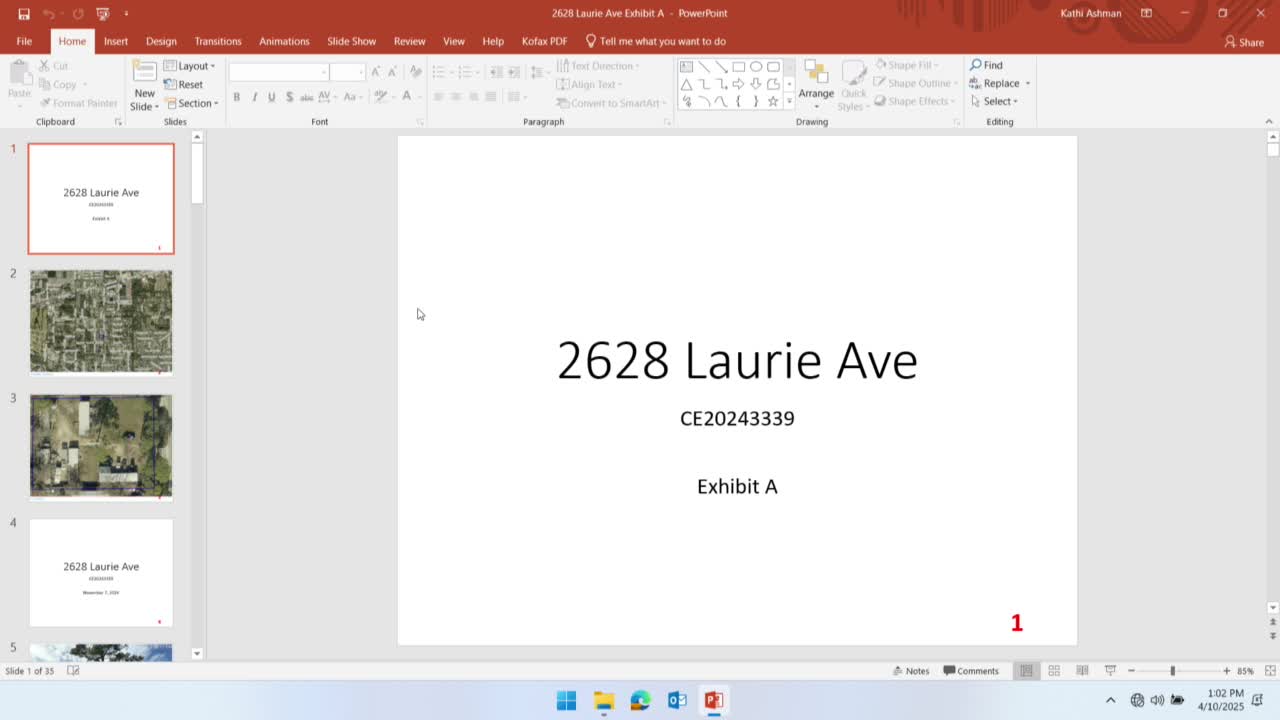
Task: Switch to the Design tab
Action: (x=161, y=41)
